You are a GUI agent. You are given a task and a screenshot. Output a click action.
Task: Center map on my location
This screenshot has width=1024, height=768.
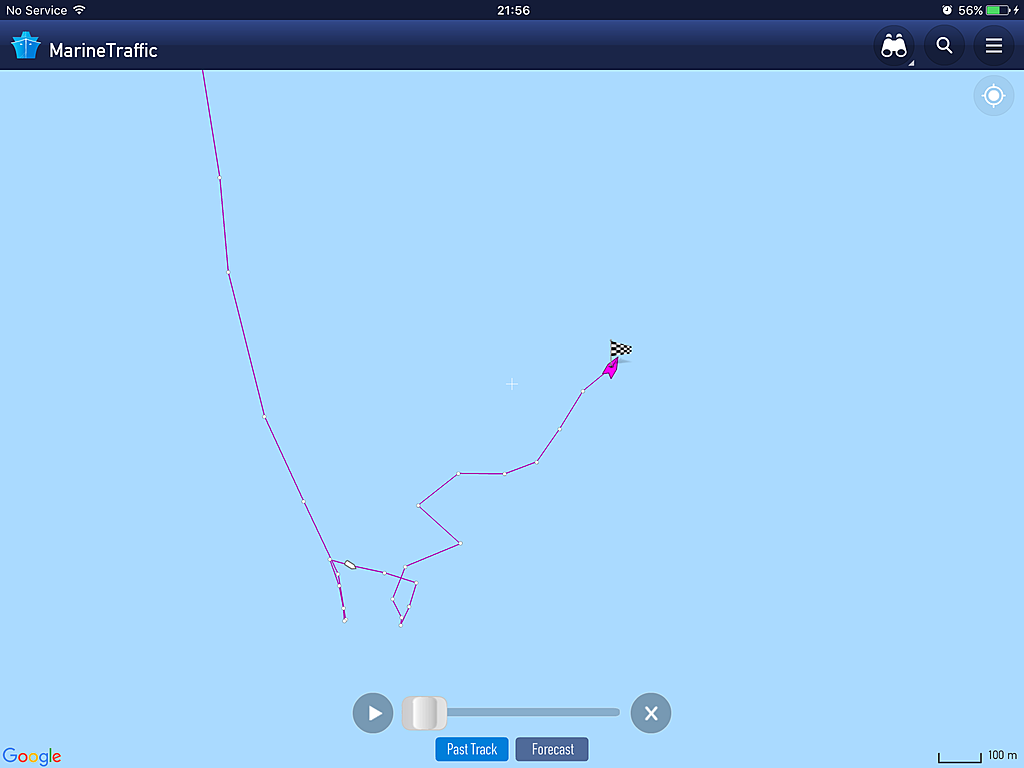(x=993, y=96)
